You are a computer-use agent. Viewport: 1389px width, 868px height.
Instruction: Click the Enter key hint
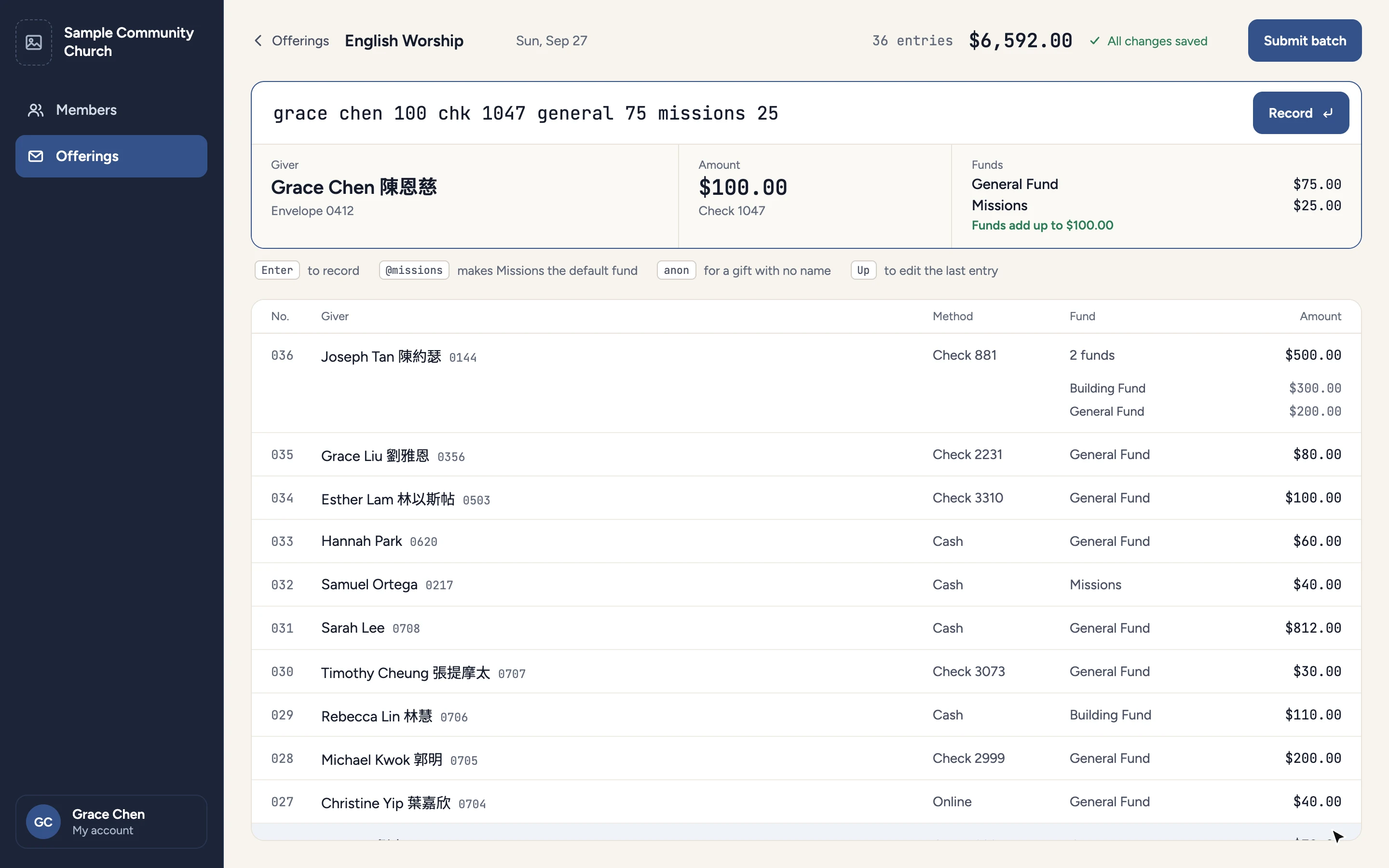click(277, 271)
